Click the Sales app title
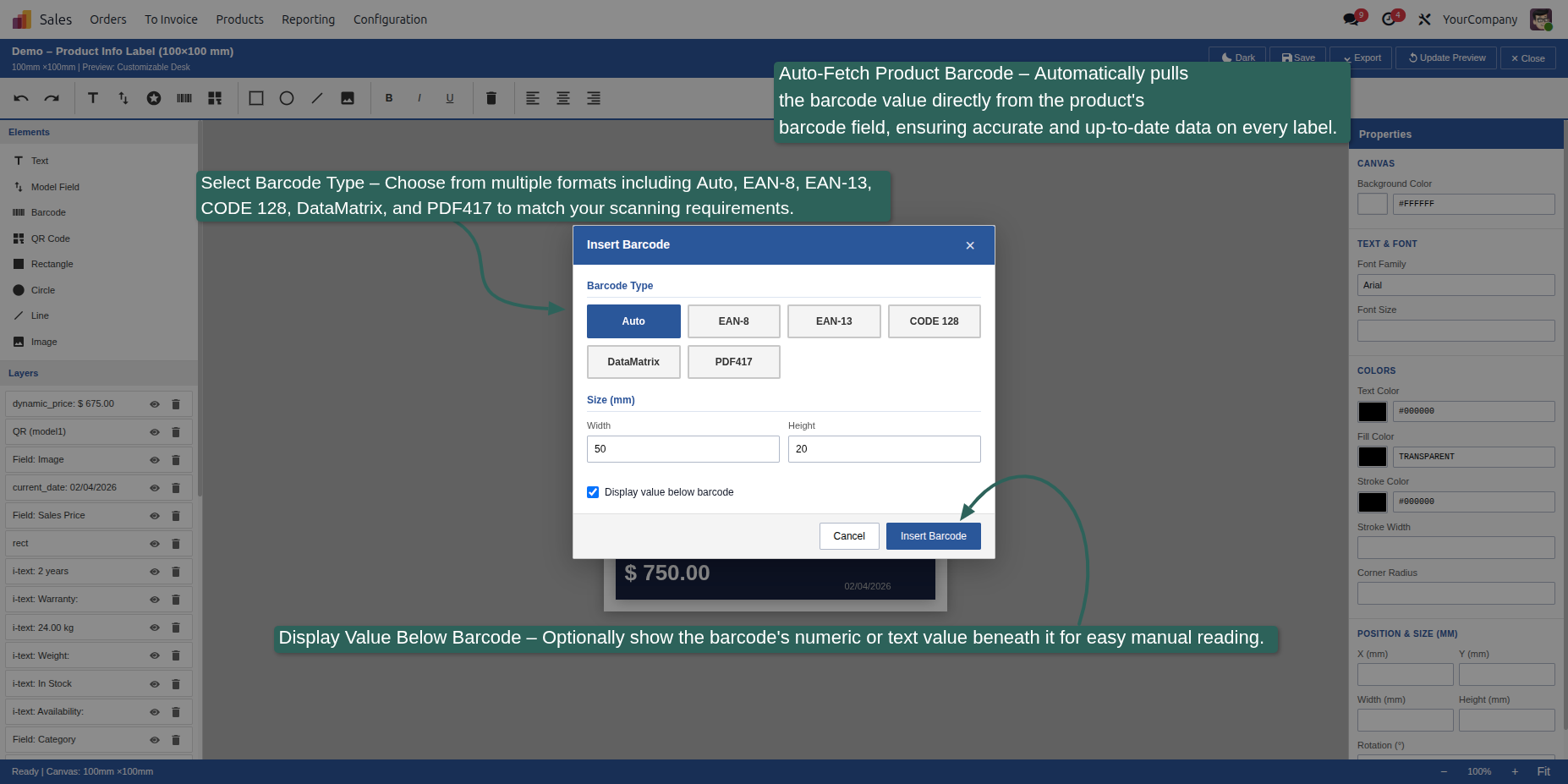The height and width of the screenshot is (784, 1568). click(56, 19)
